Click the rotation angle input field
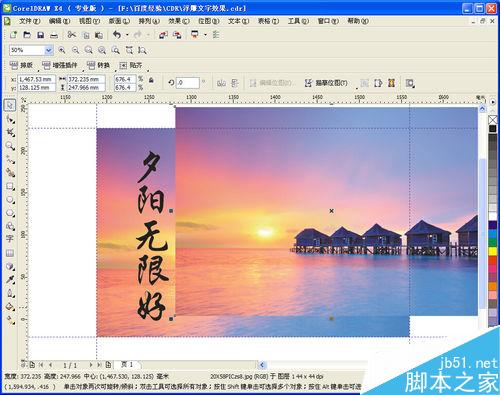The width and height of the screenshot is (500, 395). [188, 83]
